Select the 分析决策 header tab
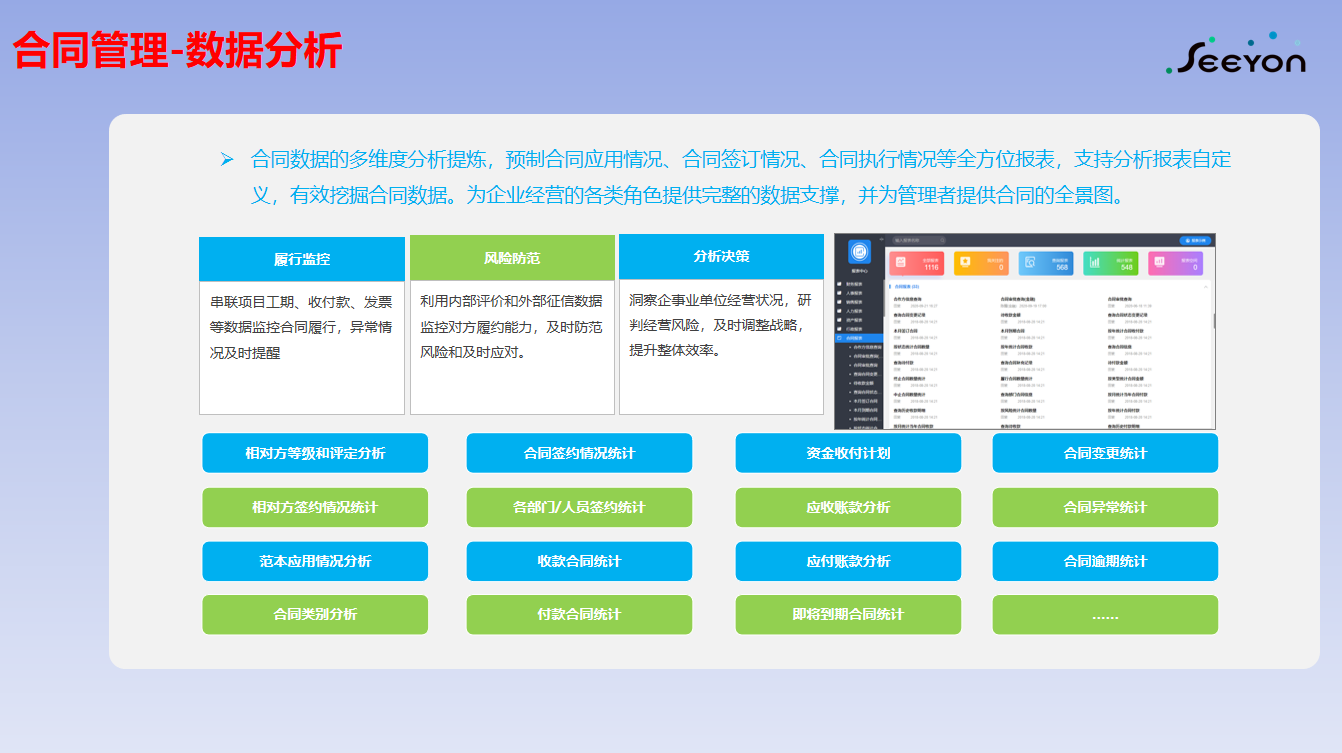This screenshot has width=1342, height=753. [x=721, y=256]
